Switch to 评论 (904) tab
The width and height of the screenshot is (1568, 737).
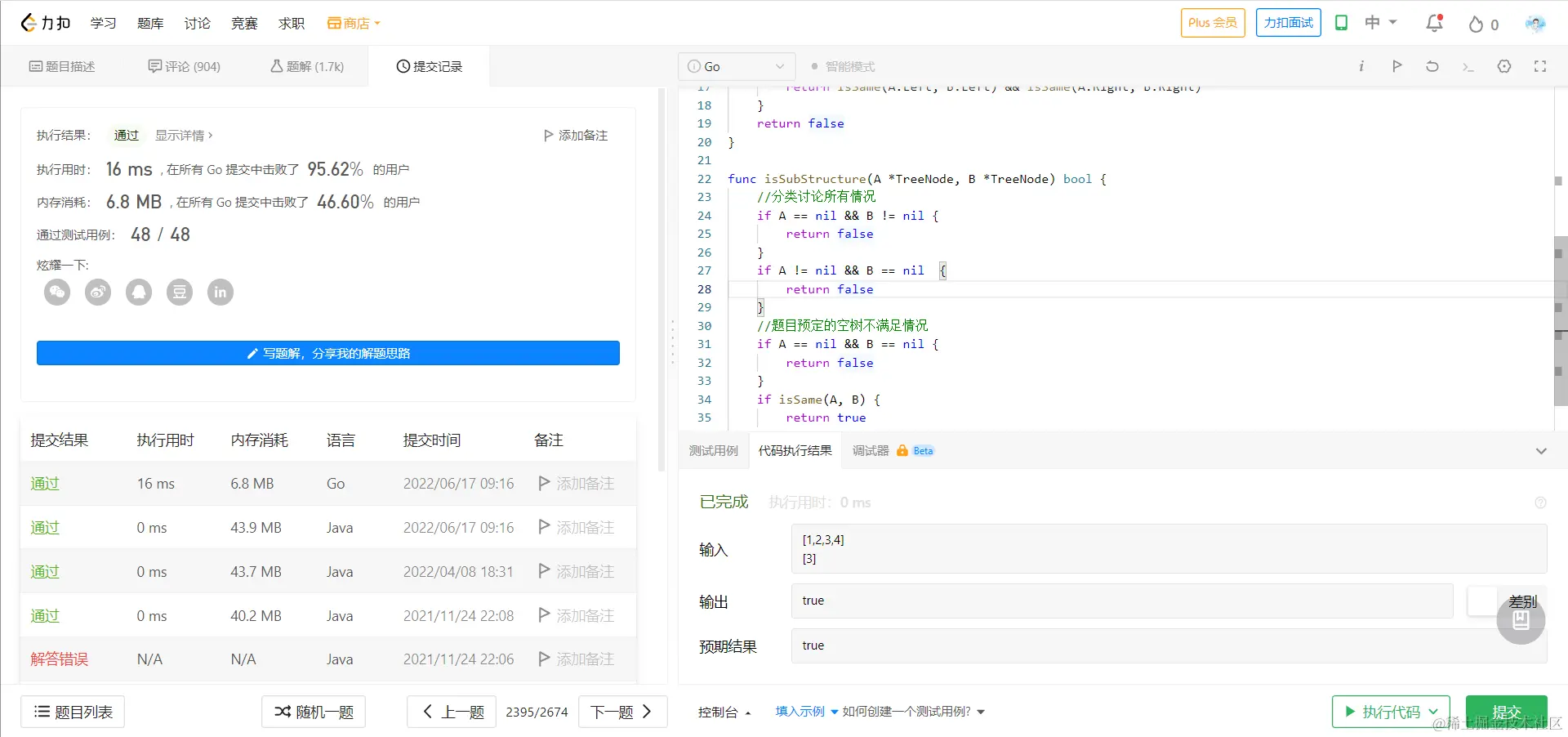click(x=185, y=66)
